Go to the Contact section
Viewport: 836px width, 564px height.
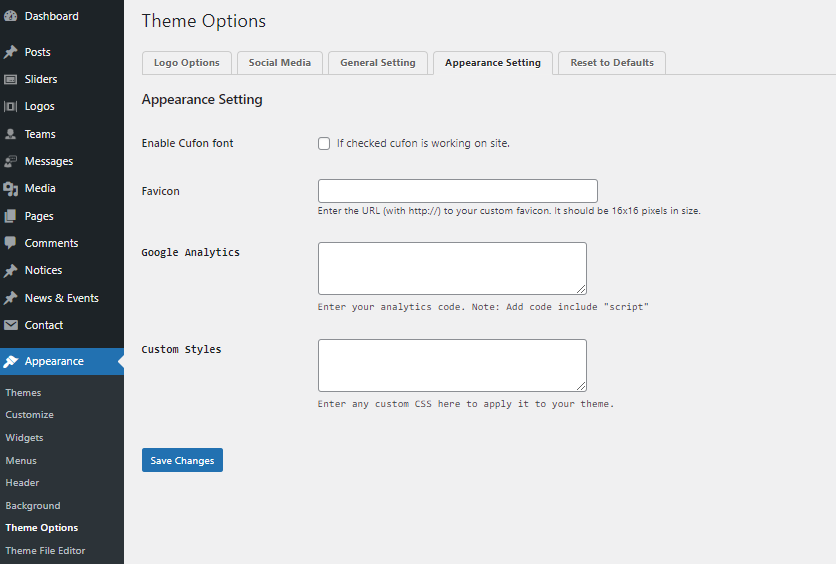click(x=44, y=325)
